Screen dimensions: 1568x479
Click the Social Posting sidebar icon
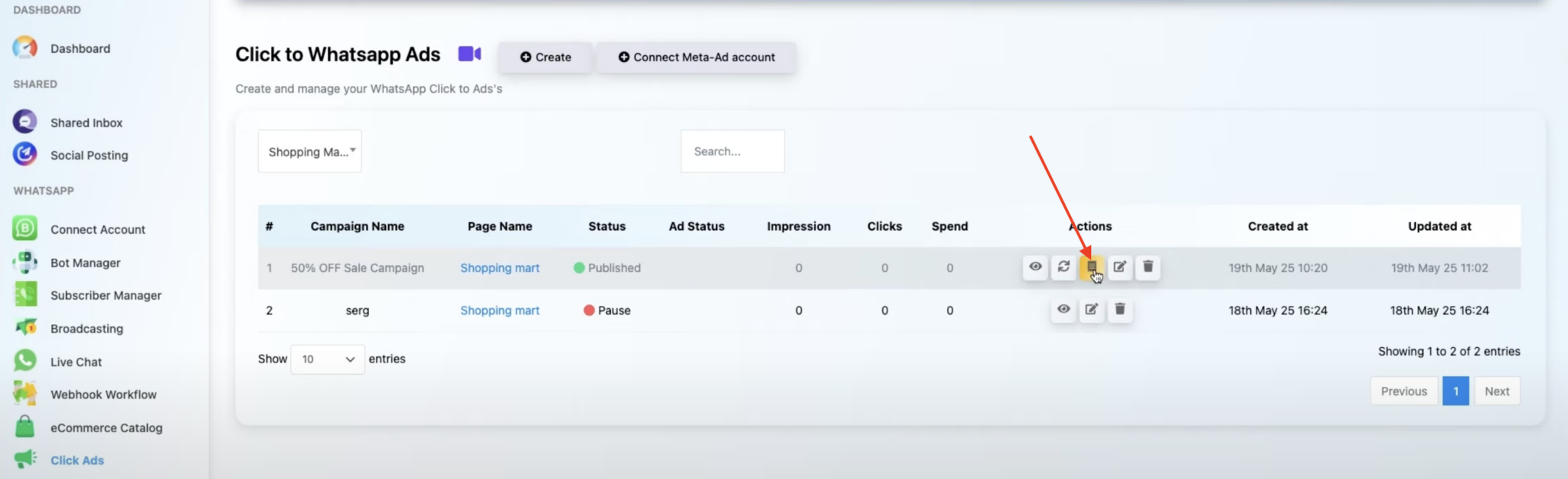click(24, 154)
